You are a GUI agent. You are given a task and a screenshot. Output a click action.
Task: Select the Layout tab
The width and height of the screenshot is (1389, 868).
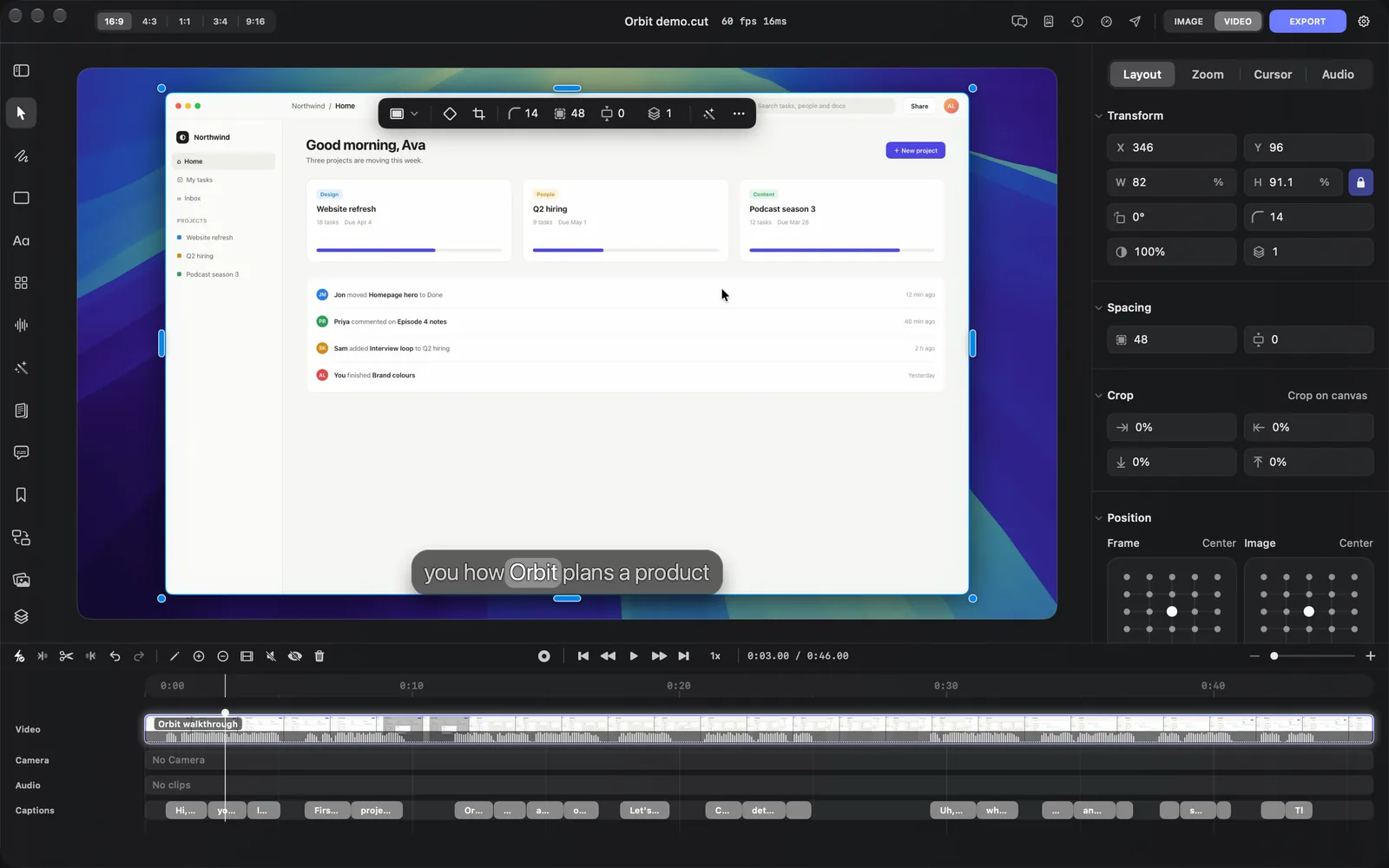1142,75
